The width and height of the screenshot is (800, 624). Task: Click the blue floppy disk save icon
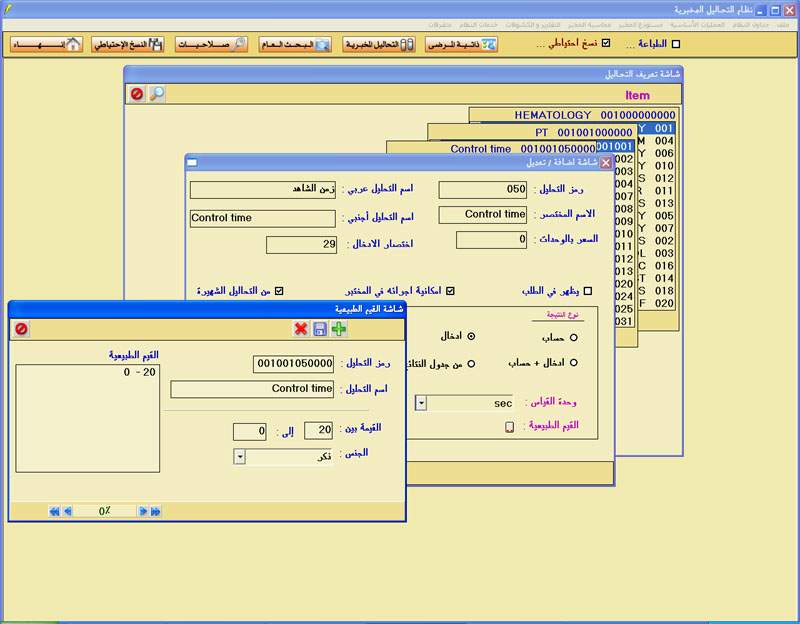(320, 329)
